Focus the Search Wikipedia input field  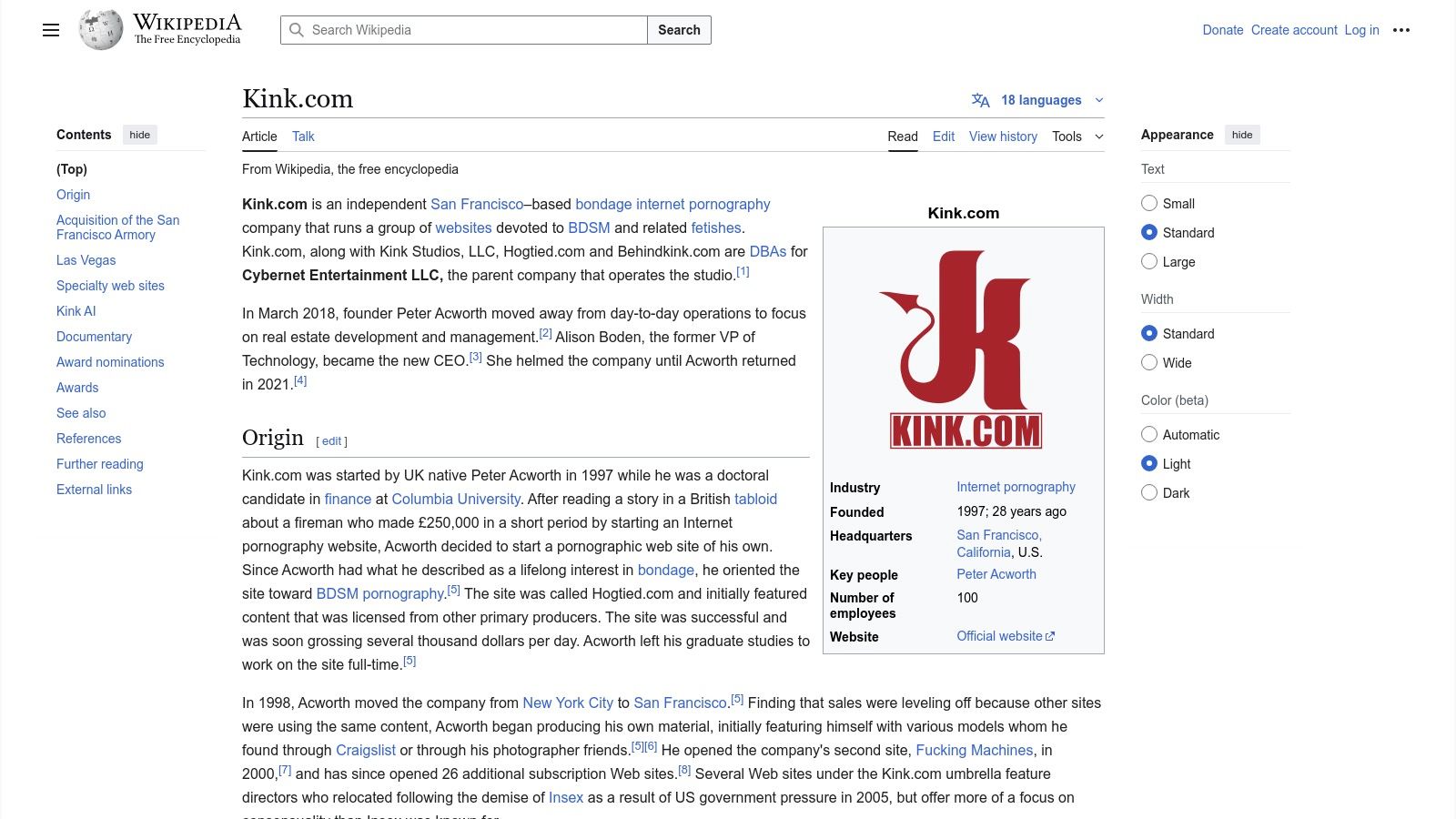pyautogui.click(x=464, y=30)
